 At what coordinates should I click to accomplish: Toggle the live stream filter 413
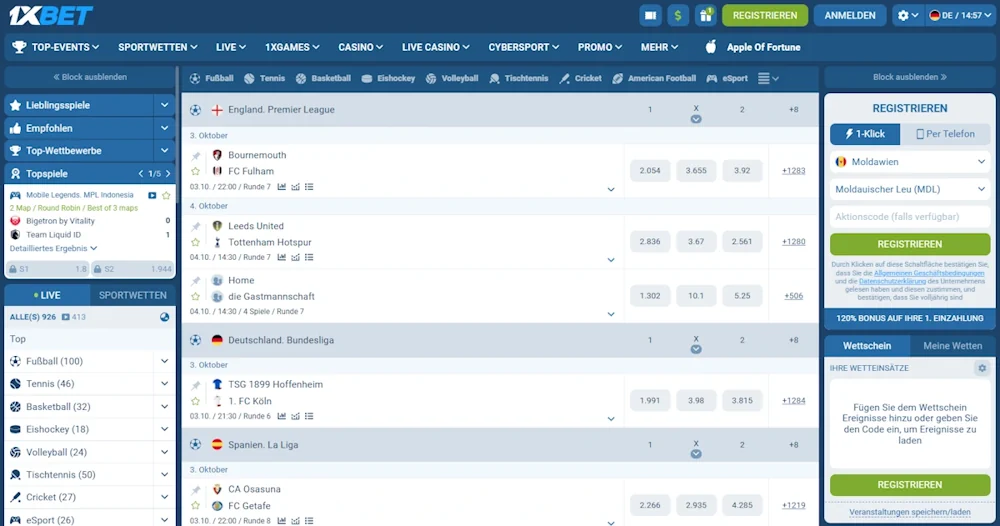click(73, 317)
